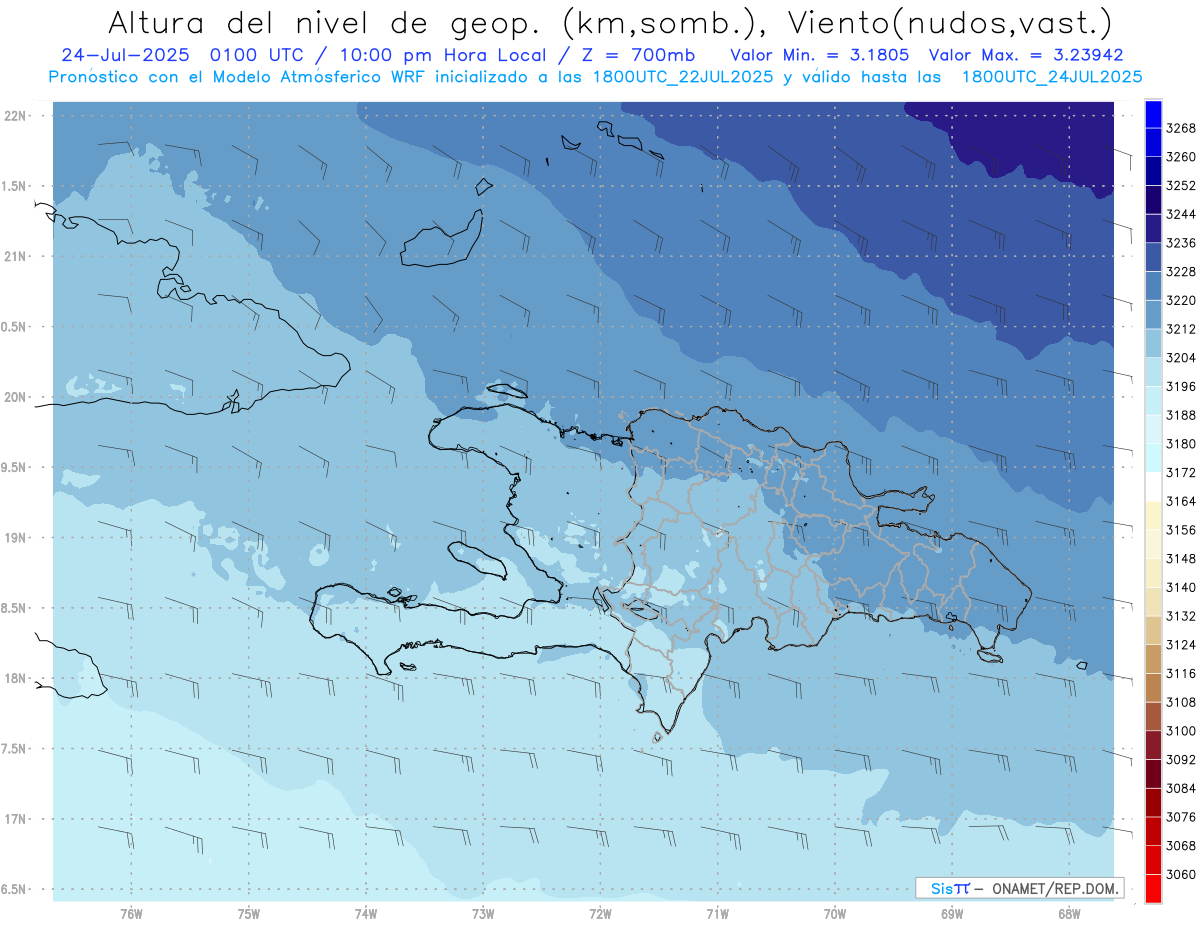
Task: Click the 3172 colorbar value
Action: coord(1181,472)
